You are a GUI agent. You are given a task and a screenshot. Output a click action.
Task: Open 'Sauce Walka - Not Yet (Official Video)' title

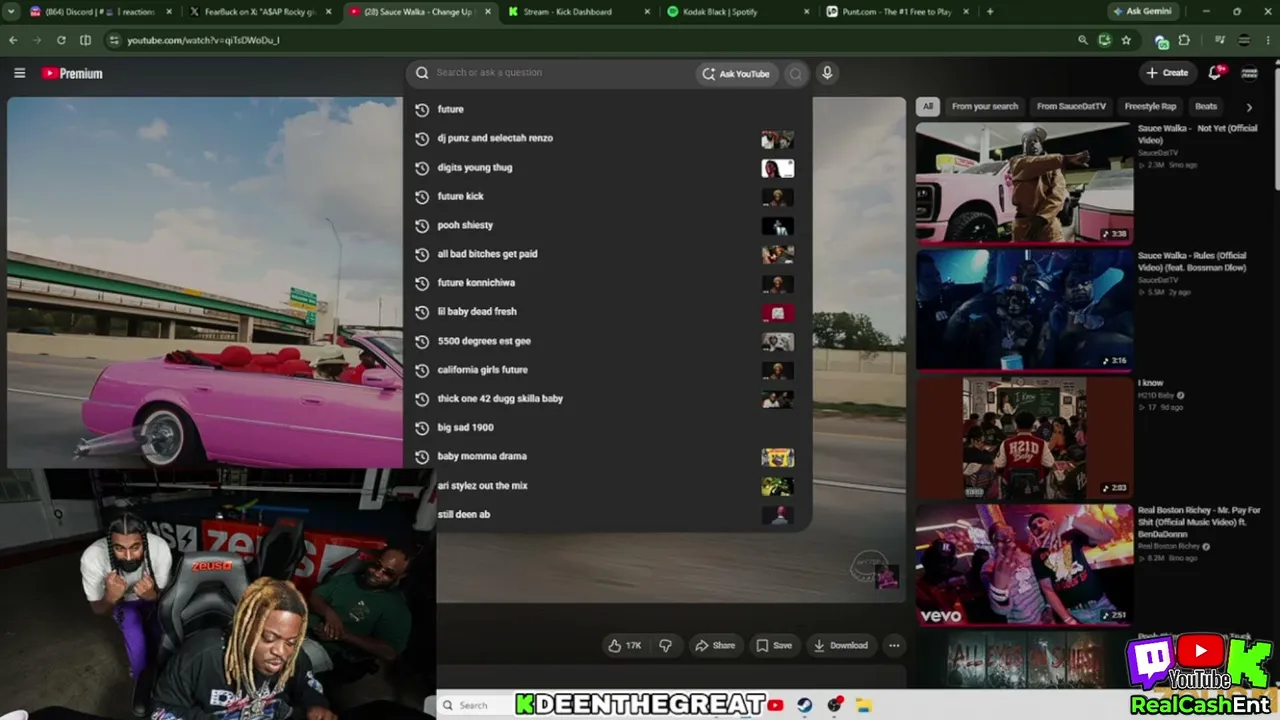[1198, 134]
